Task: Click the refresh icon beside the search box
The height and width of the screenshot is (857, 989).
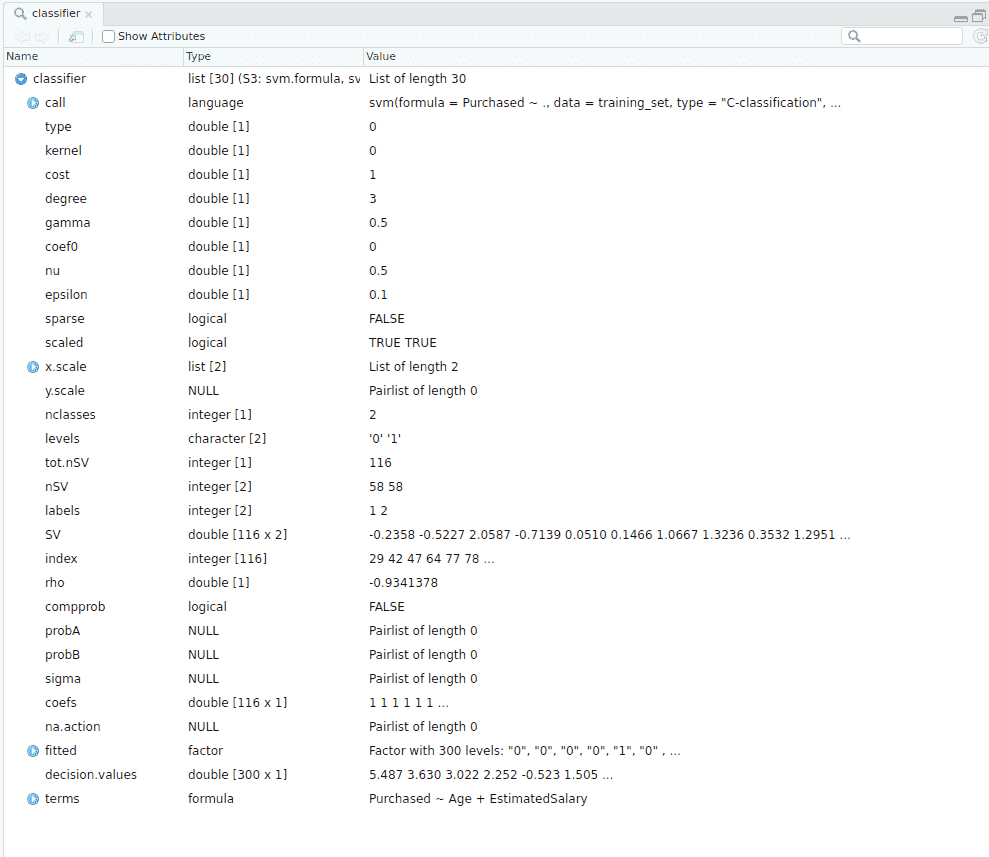Action: (980, 36)
